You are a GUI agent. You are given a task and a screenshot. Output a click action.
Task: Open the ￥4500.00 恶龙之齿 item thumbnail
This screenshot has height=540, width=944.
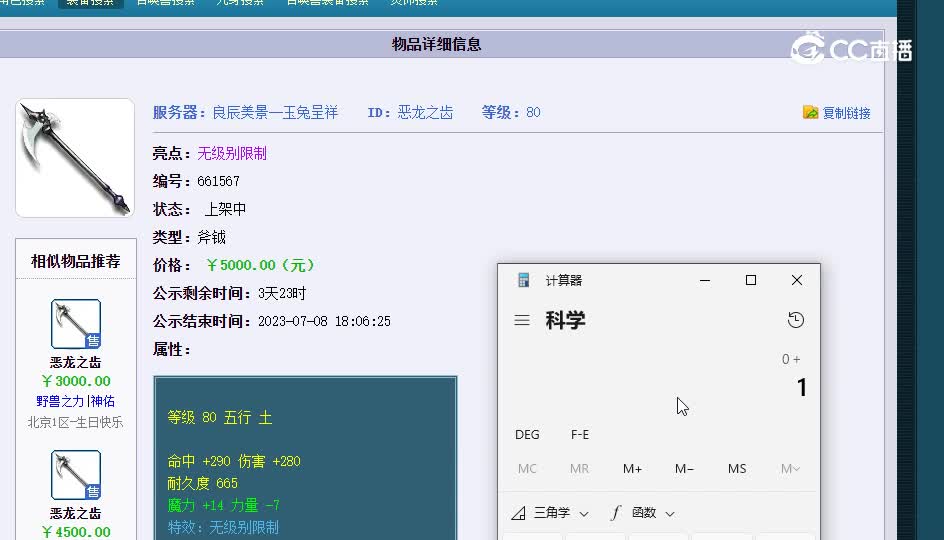[x=76, y=475]
